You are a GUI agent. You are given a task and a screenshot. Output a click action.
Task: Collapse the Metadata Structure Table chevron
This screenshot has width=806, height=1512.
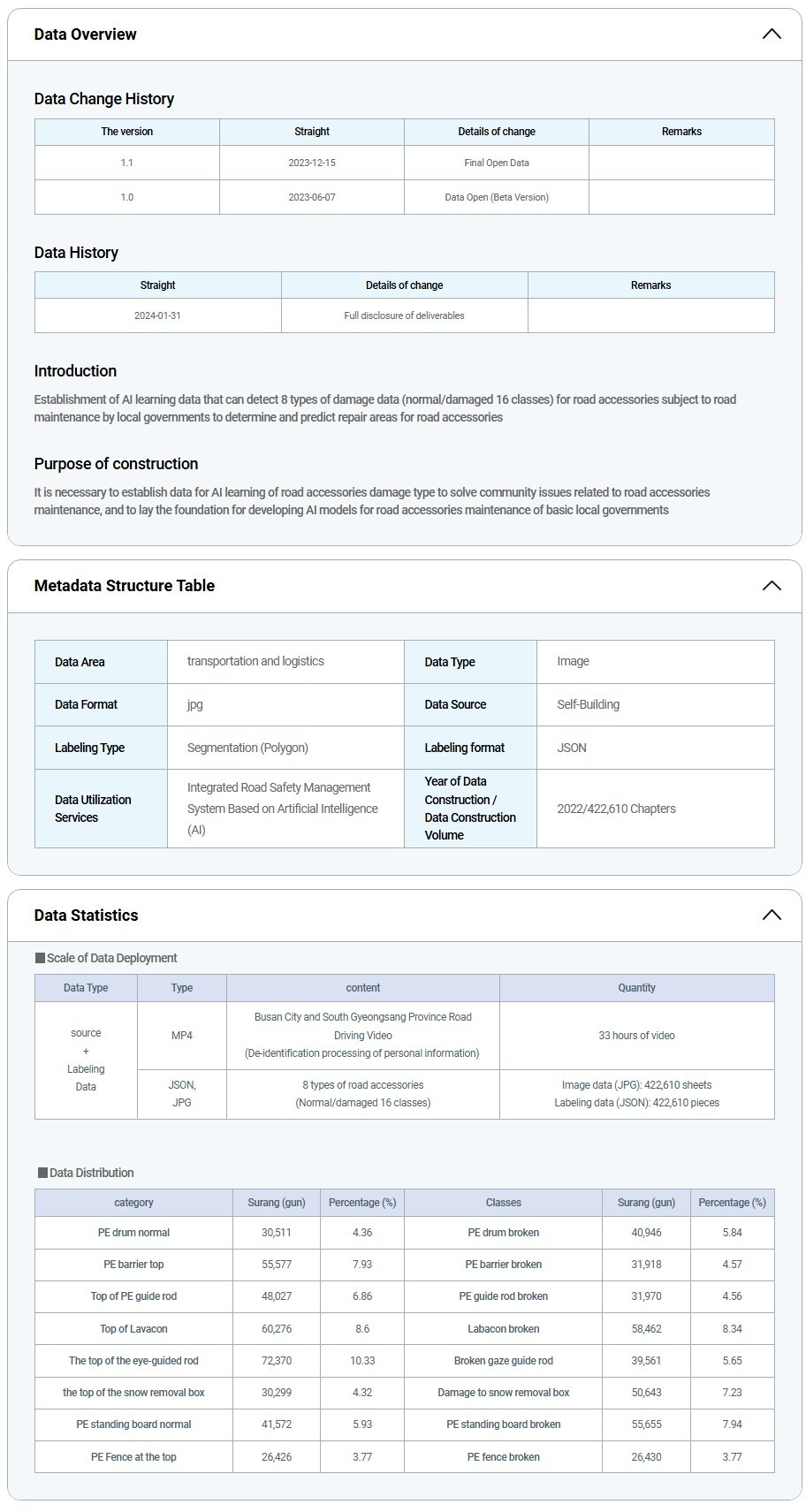click(771, 586)
